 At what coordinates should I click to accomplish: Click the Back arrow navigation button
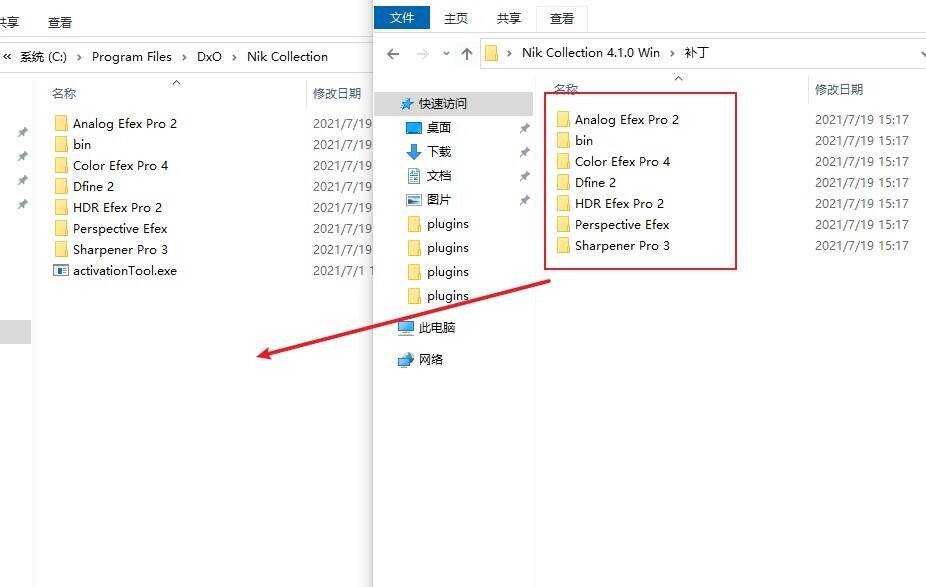pos(393,54)
